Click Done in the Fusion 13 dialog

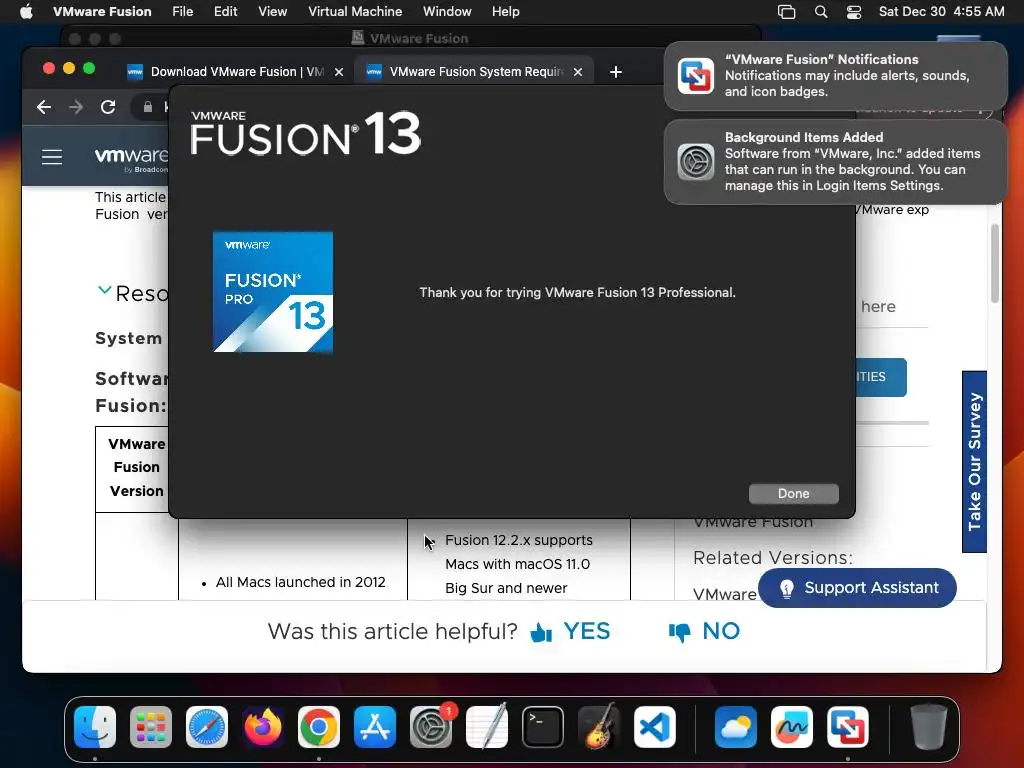(x=793, y=494)
